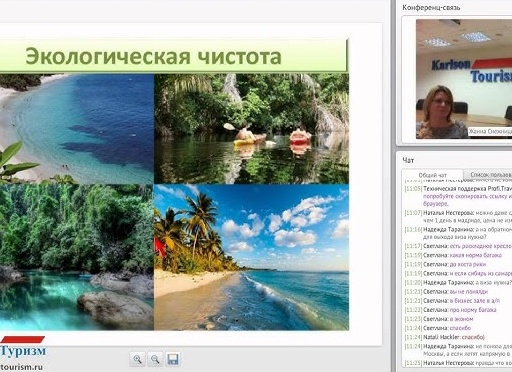Viewport: 512px width, 372px height.
Task: Click the presenter name label on video
Action: [490, 132]
